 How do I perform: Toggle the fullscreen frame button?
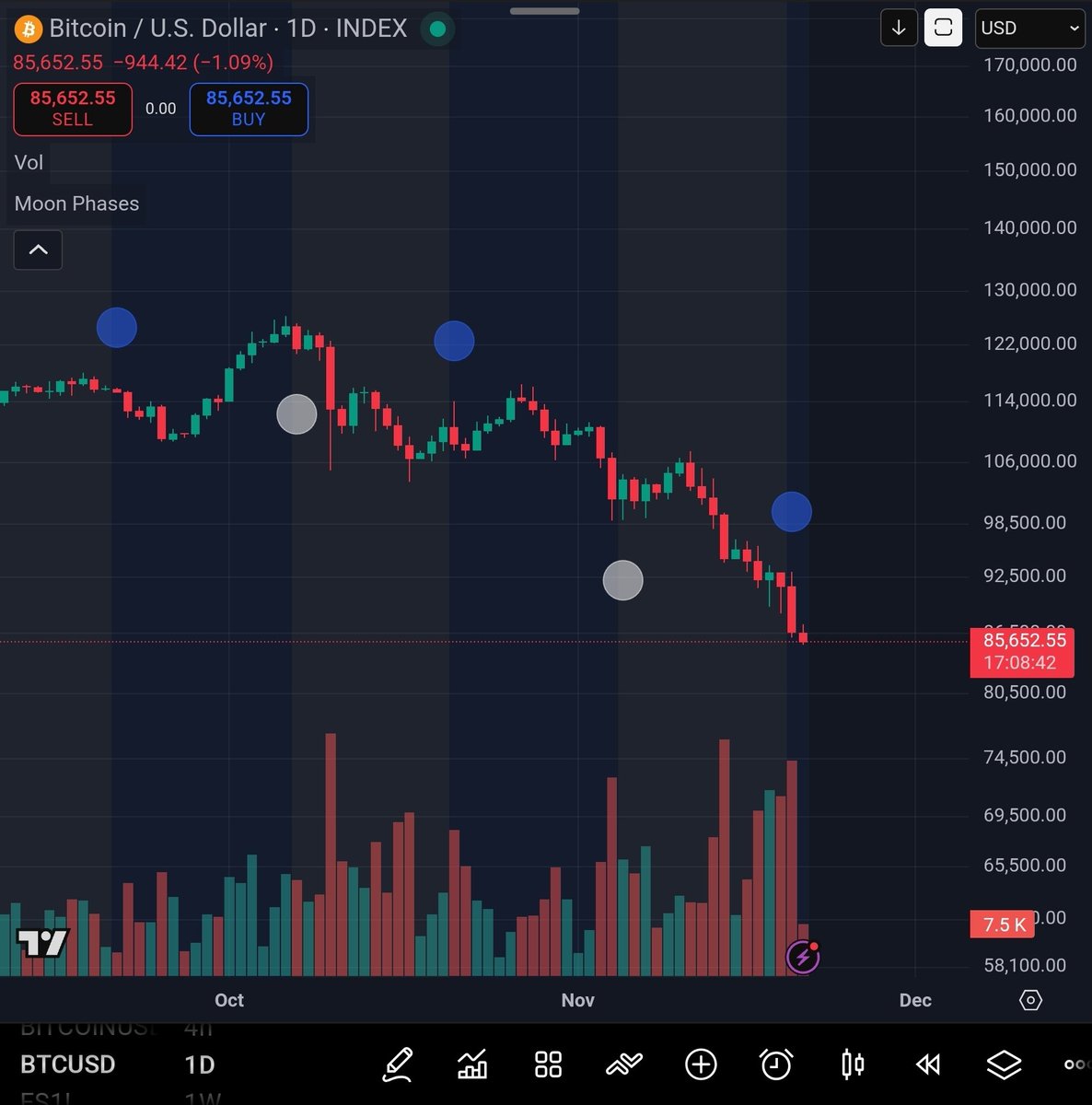point(944,28)
